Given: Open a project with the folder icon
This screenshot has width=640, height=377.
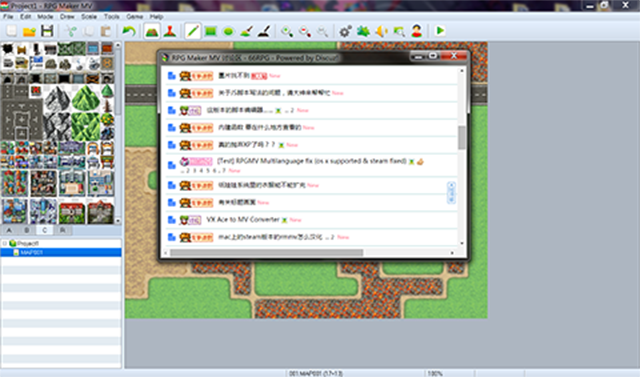Looking at the screenshot, I should pyautogui.click(x=29, y=31).
